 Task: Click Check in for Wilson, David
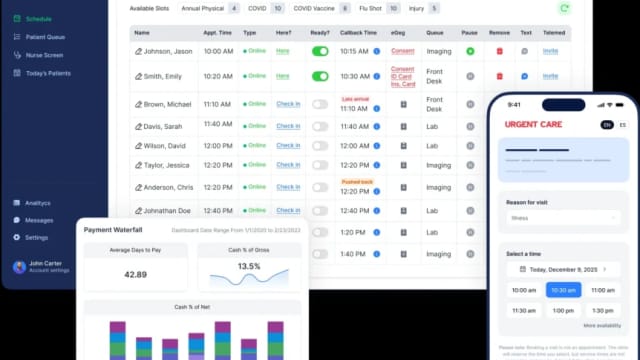[x=288, y=145]
